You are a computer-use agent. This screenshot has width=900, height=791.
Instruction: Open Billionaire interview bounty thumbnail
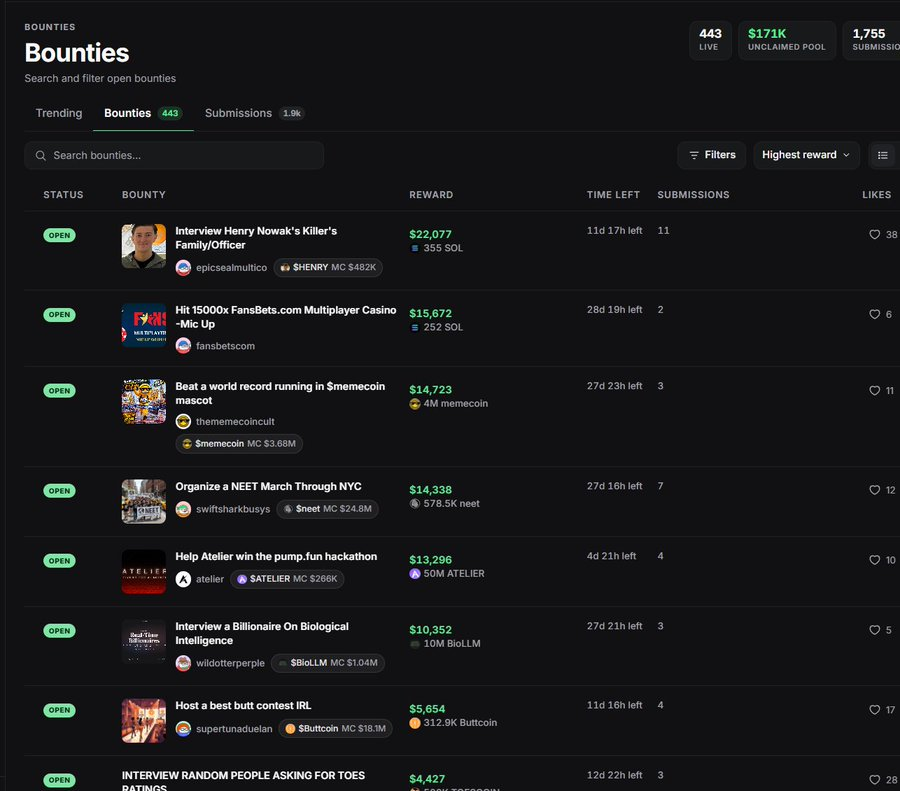[143, 641]
